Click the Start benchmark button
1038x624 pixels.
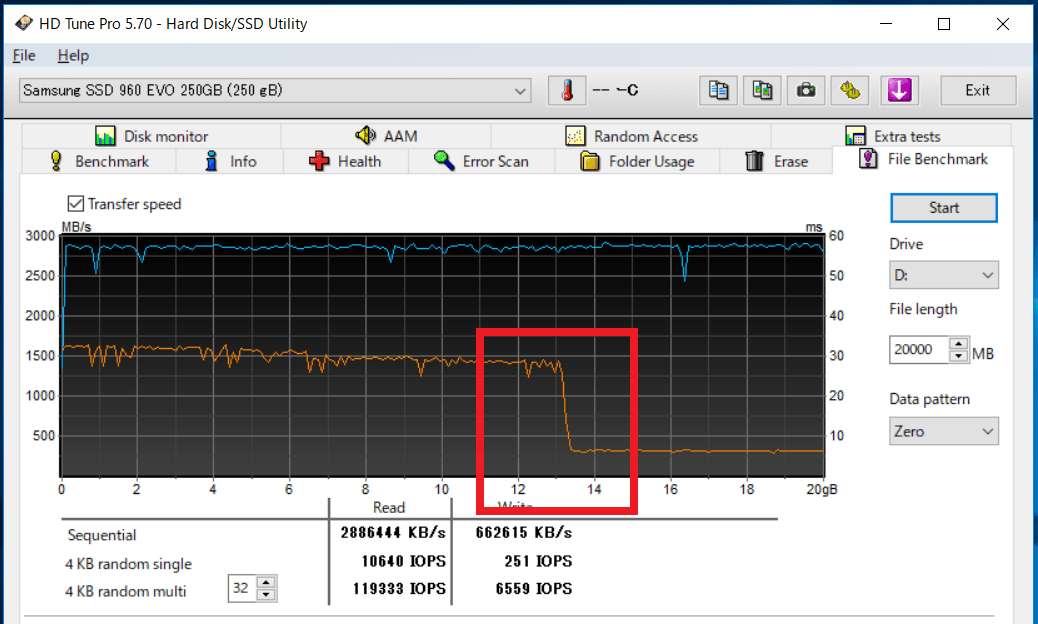943,208
